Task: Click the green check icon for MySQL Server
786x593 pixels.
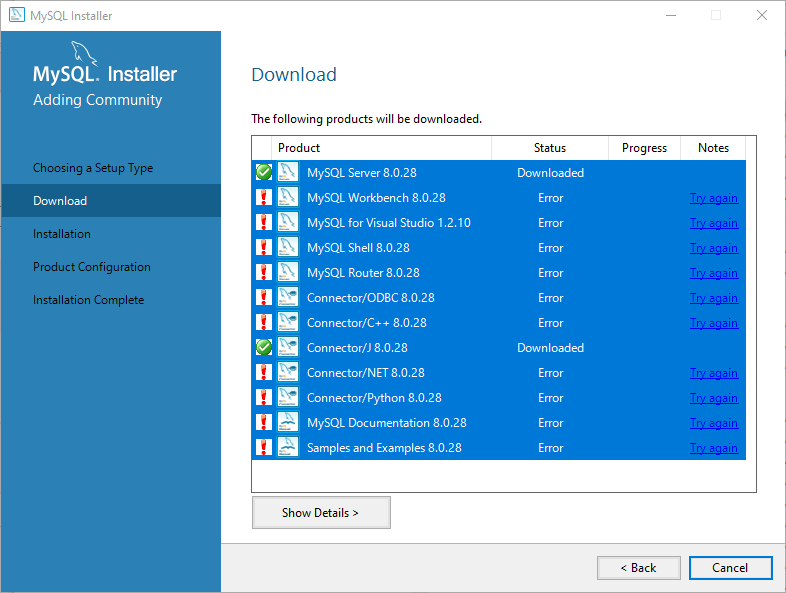Action: [264, 172]
